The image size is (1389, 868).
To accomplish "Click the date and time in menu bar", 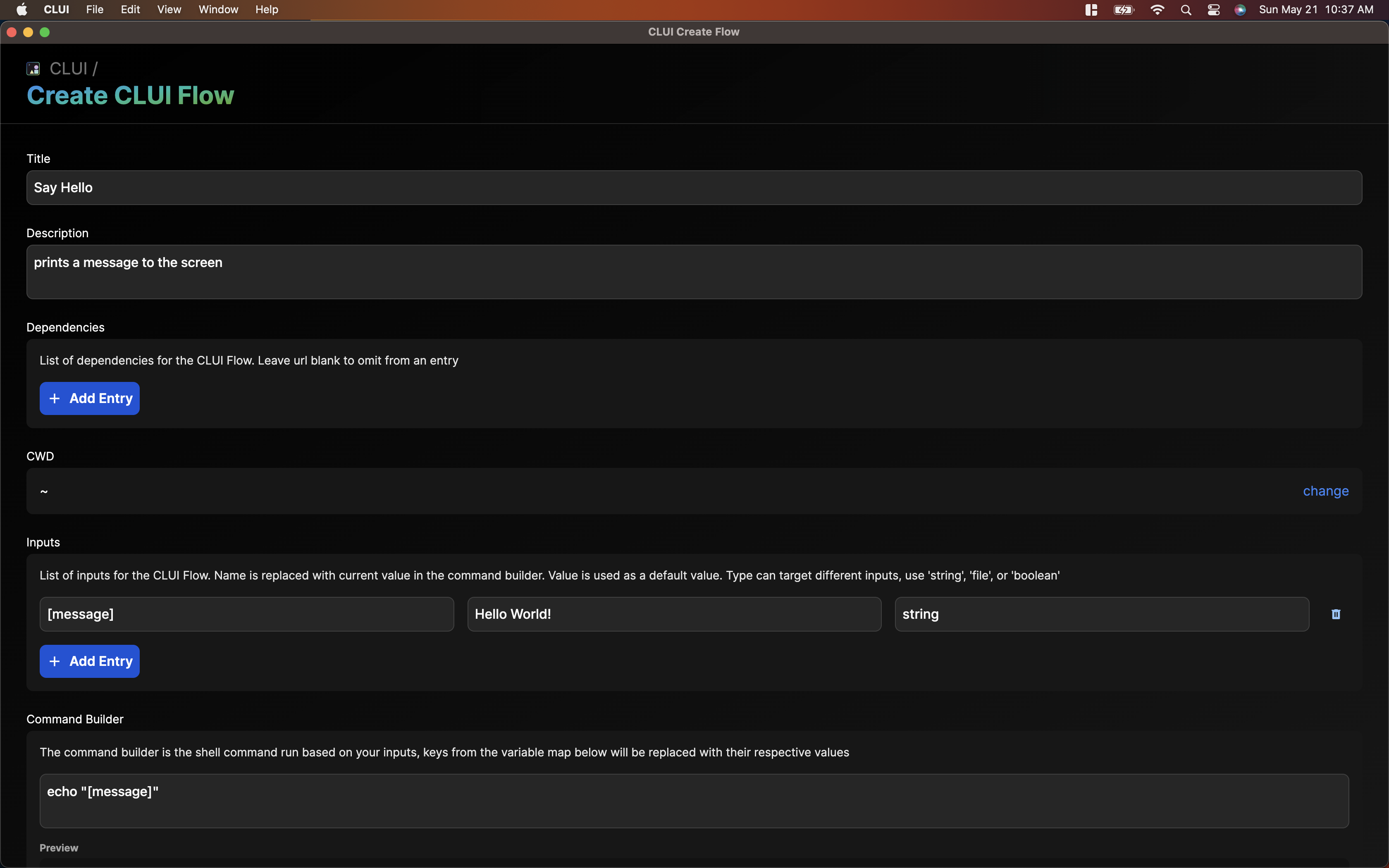I will pyautogui.click(x=1316, y=10).
